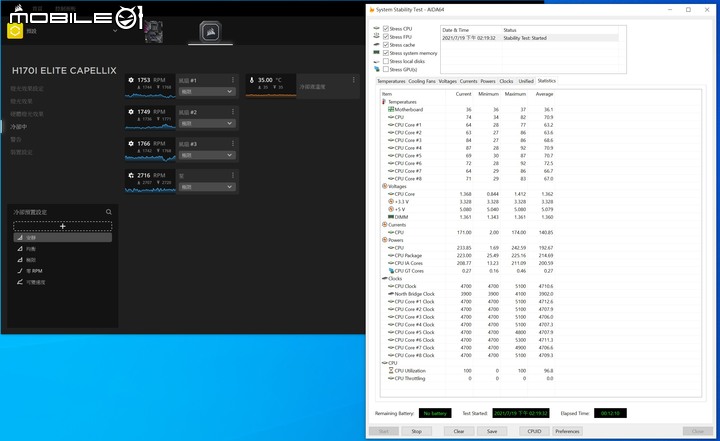Select the motherboard device thumbnail in iCUE

tap(153, 31)
